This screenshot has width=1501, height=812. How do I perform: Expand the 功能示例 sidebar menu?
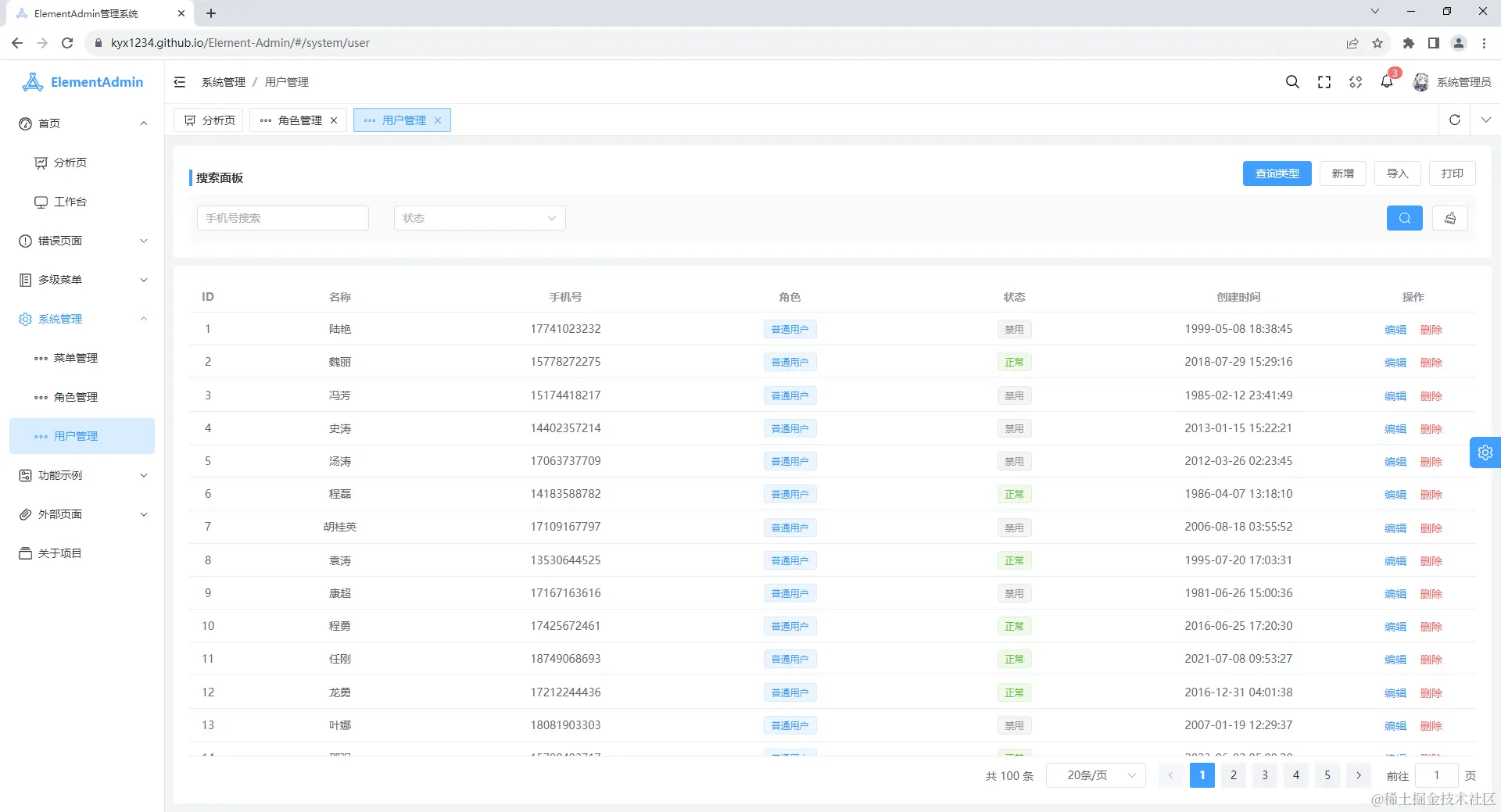tap(82, 475)
